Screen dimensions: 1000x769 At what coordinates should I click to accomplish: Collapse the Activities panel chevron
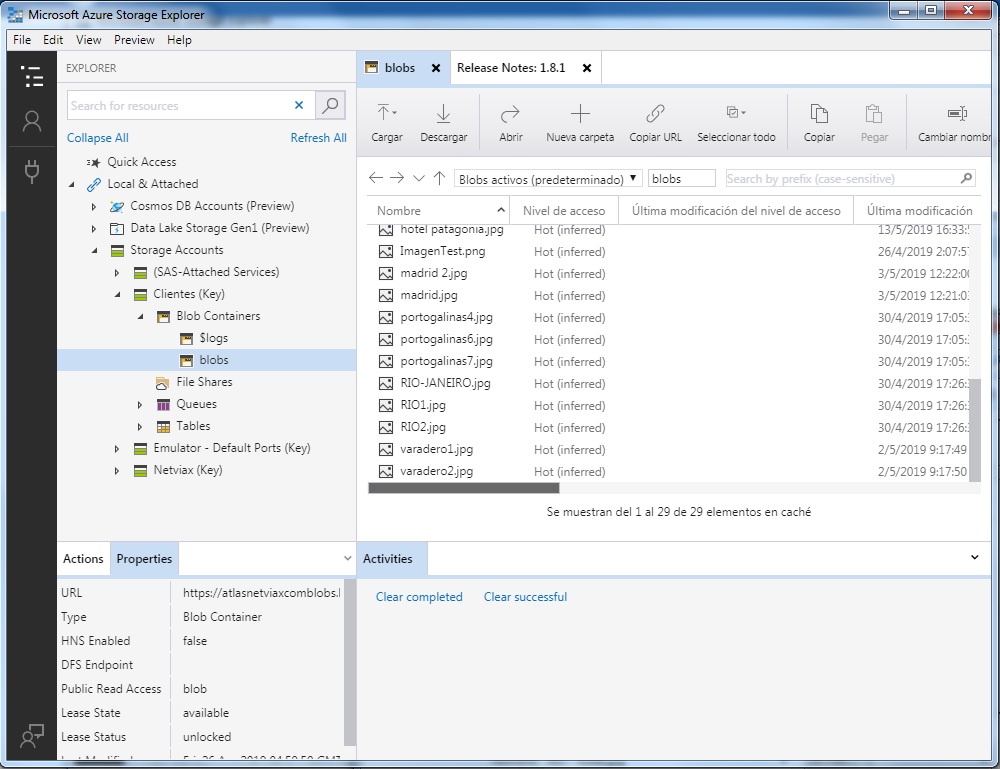pyautogui.click(x=974, y=557)
